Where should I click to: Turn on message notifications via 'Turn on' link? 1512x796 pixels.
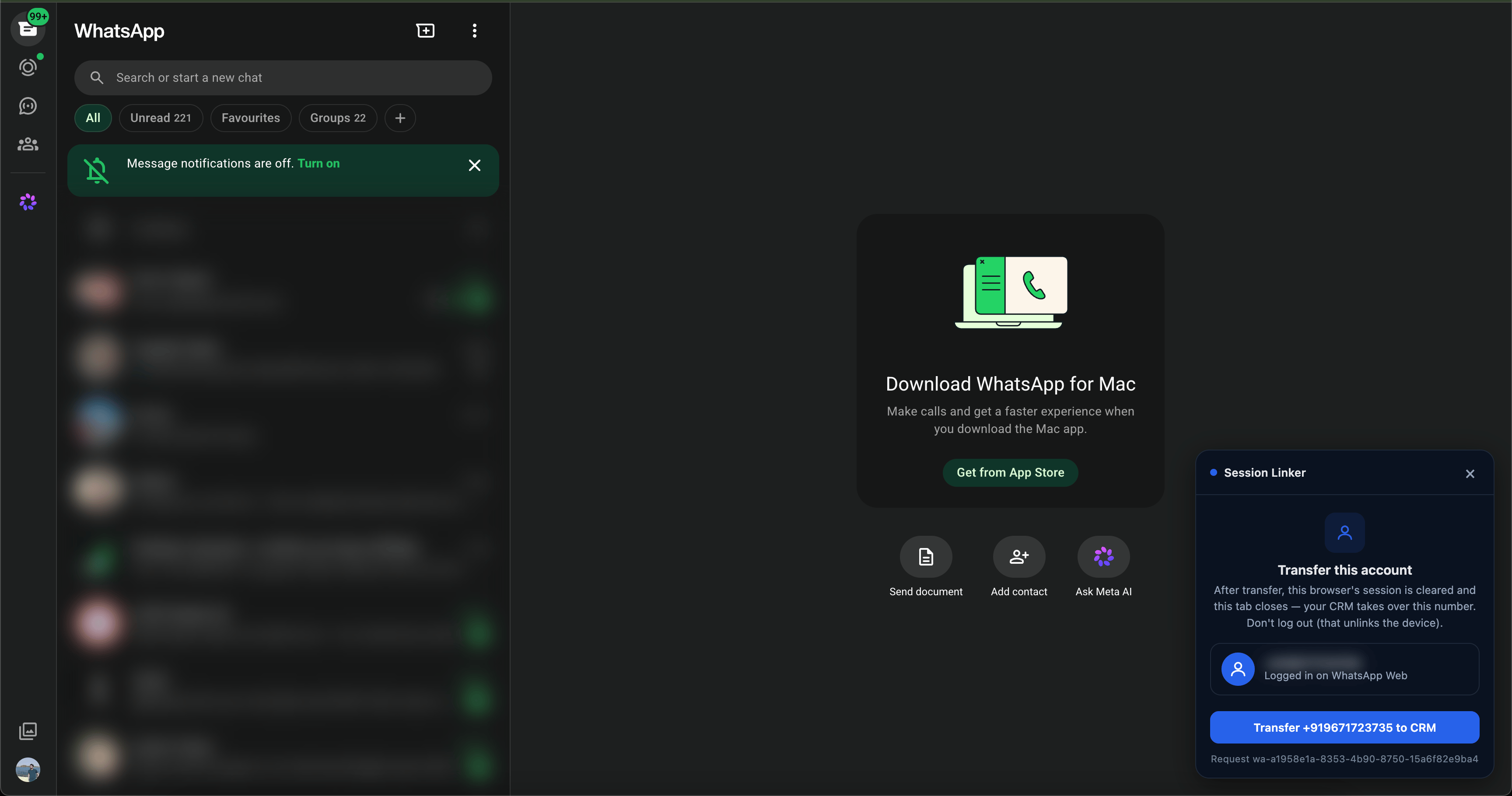click(318, 163)
